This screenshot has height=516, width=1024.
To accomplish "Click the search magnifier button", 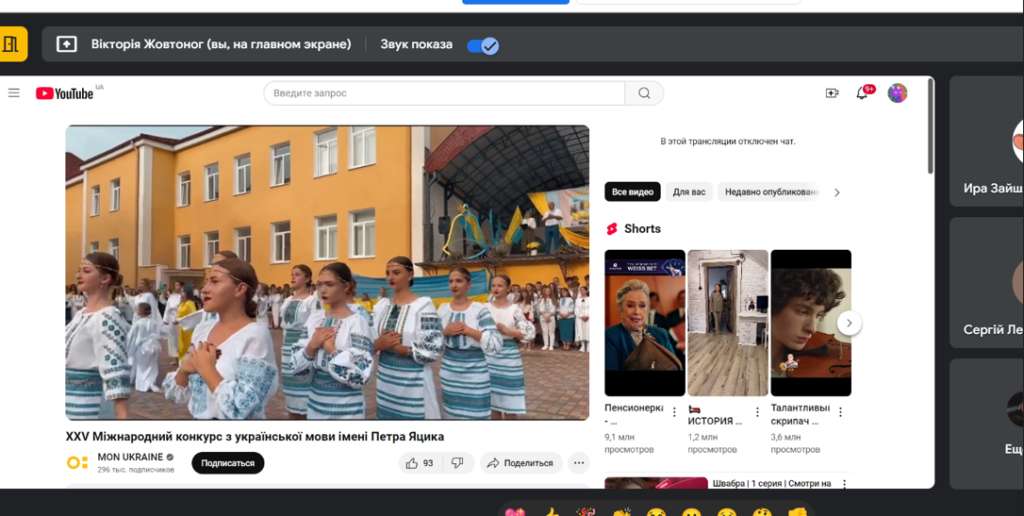I will coord(644,93).
